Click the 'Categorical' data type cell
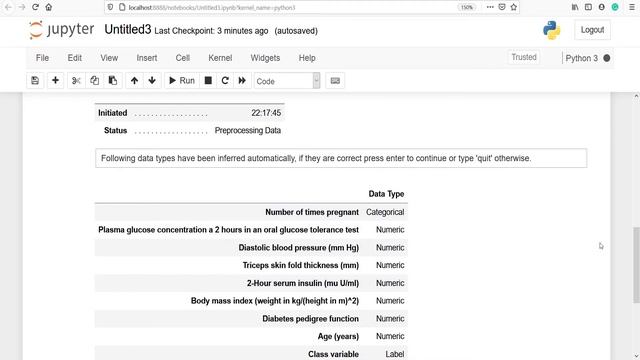This screenshot has width=640, height=360. (x=385, y=212)
